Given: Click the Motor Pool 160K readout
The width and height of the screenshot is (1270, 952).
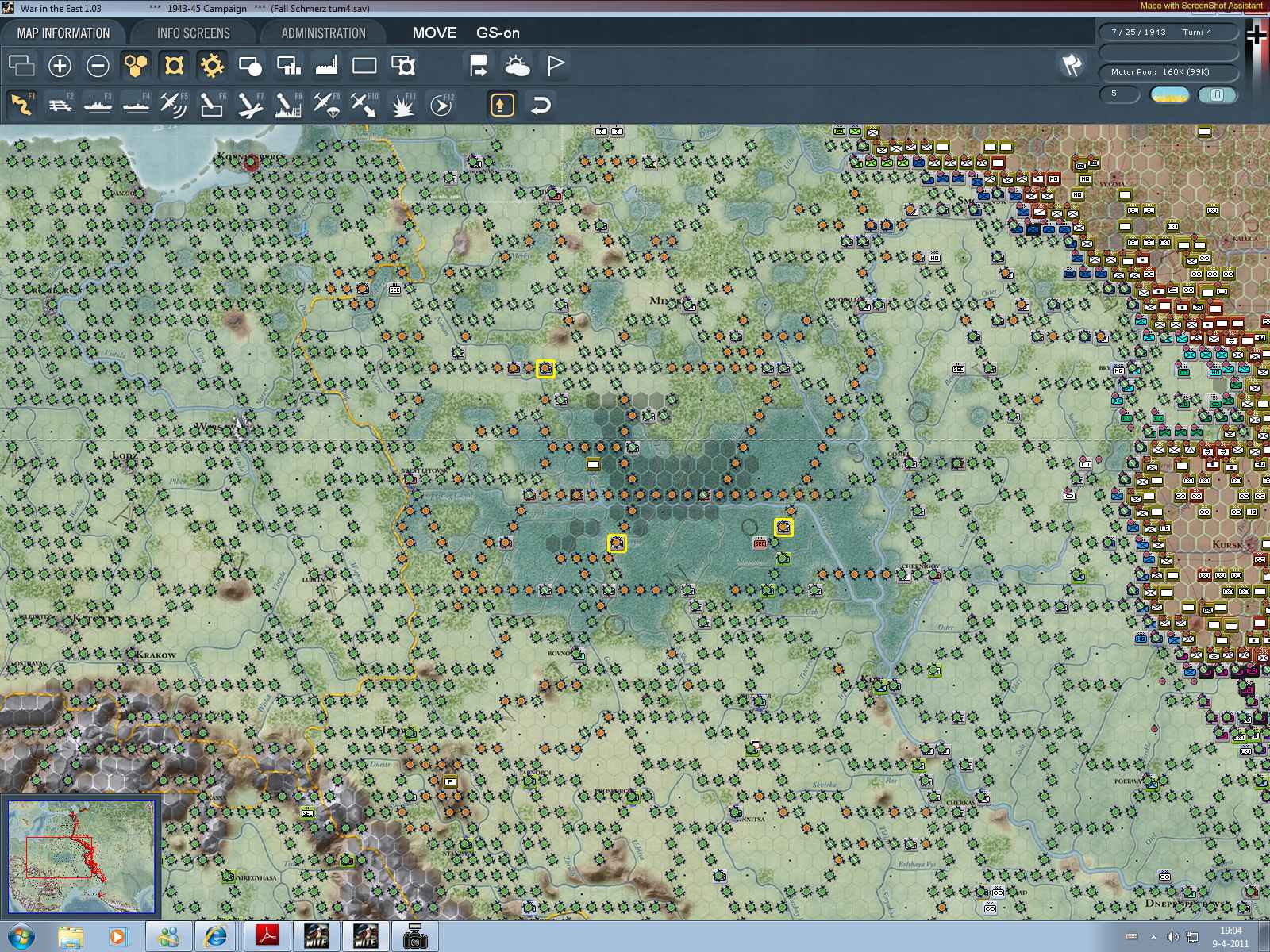Looking at the screenshot, I should 1168,72.
